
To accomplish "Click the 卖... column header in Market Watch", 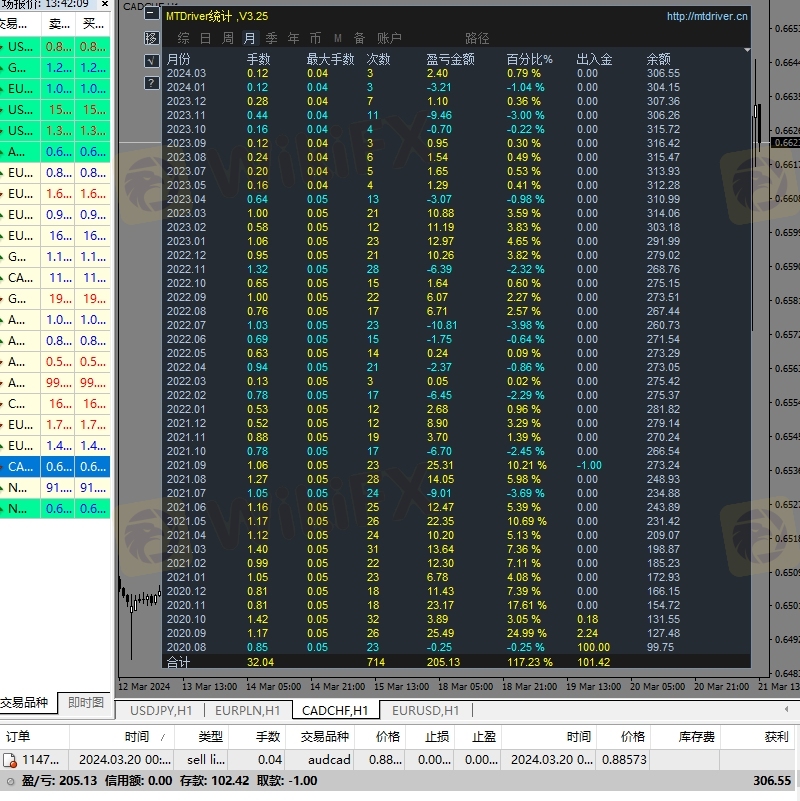I will 59,23.
